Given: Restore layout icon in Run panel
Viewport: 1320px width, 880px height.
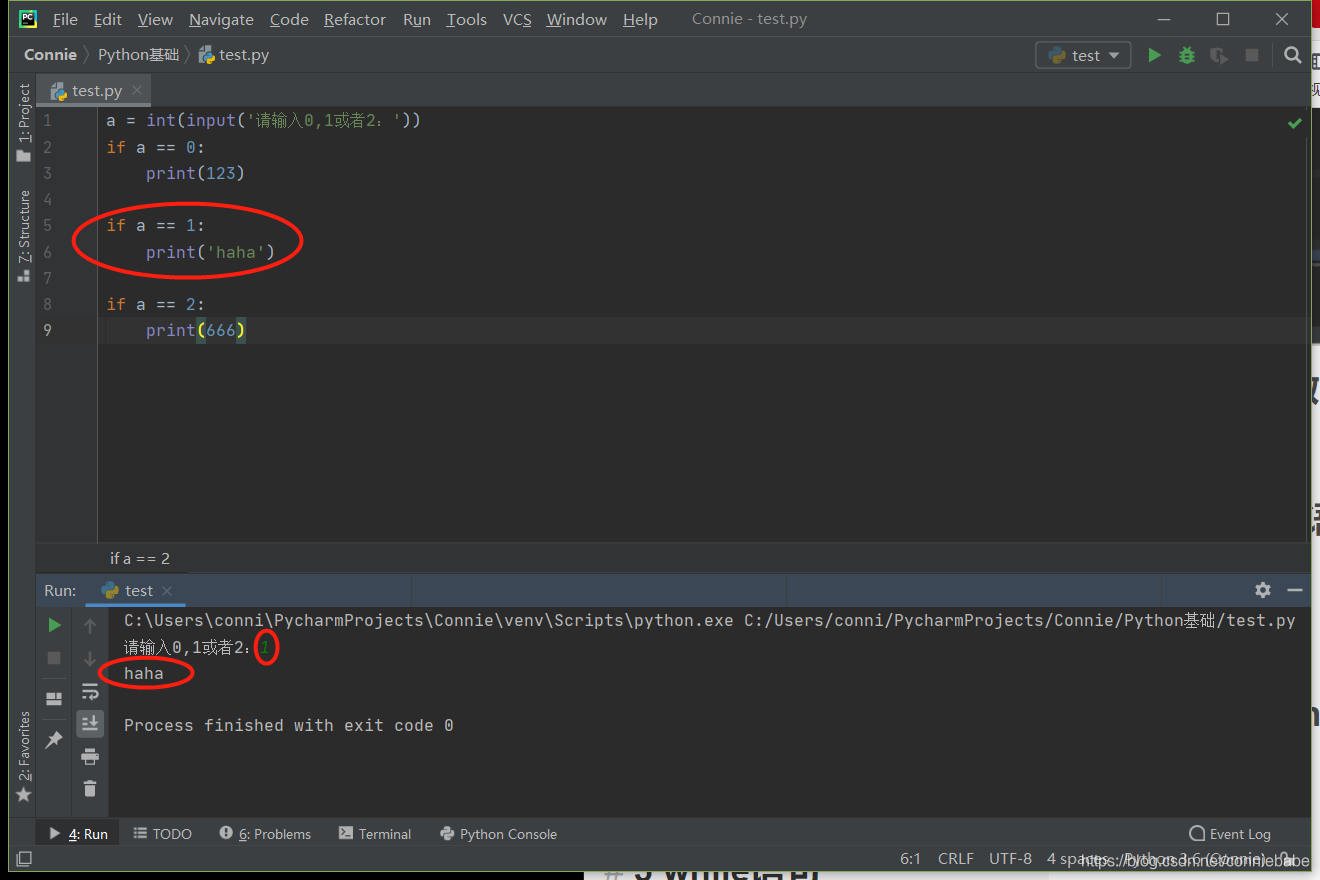Looking at the screenshot, I should click(x=54, y=698).
